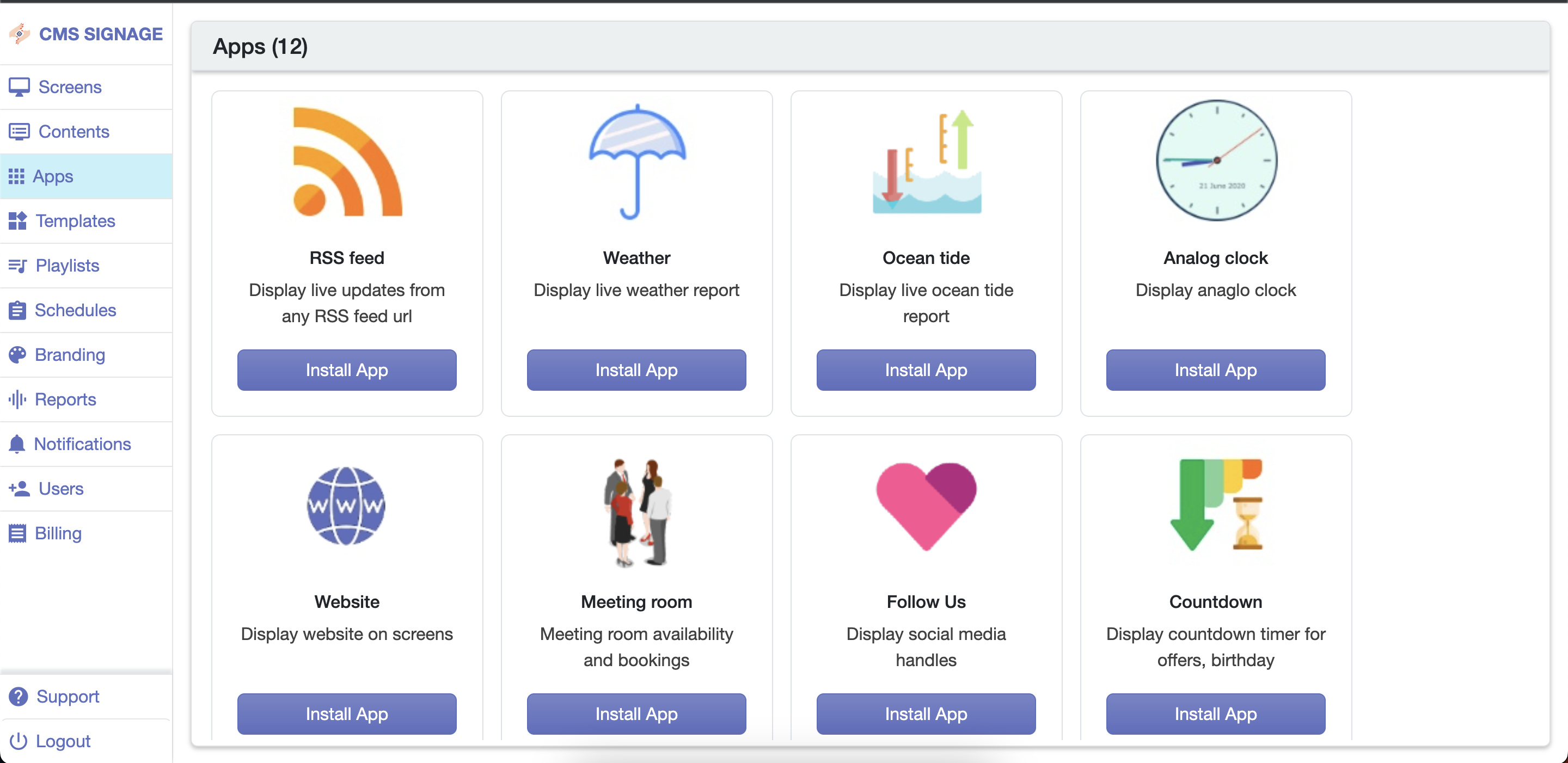Click the Support question mark icon
Image resolution: width=1568 pixels, height=763 pixels.
pos(19,697)
